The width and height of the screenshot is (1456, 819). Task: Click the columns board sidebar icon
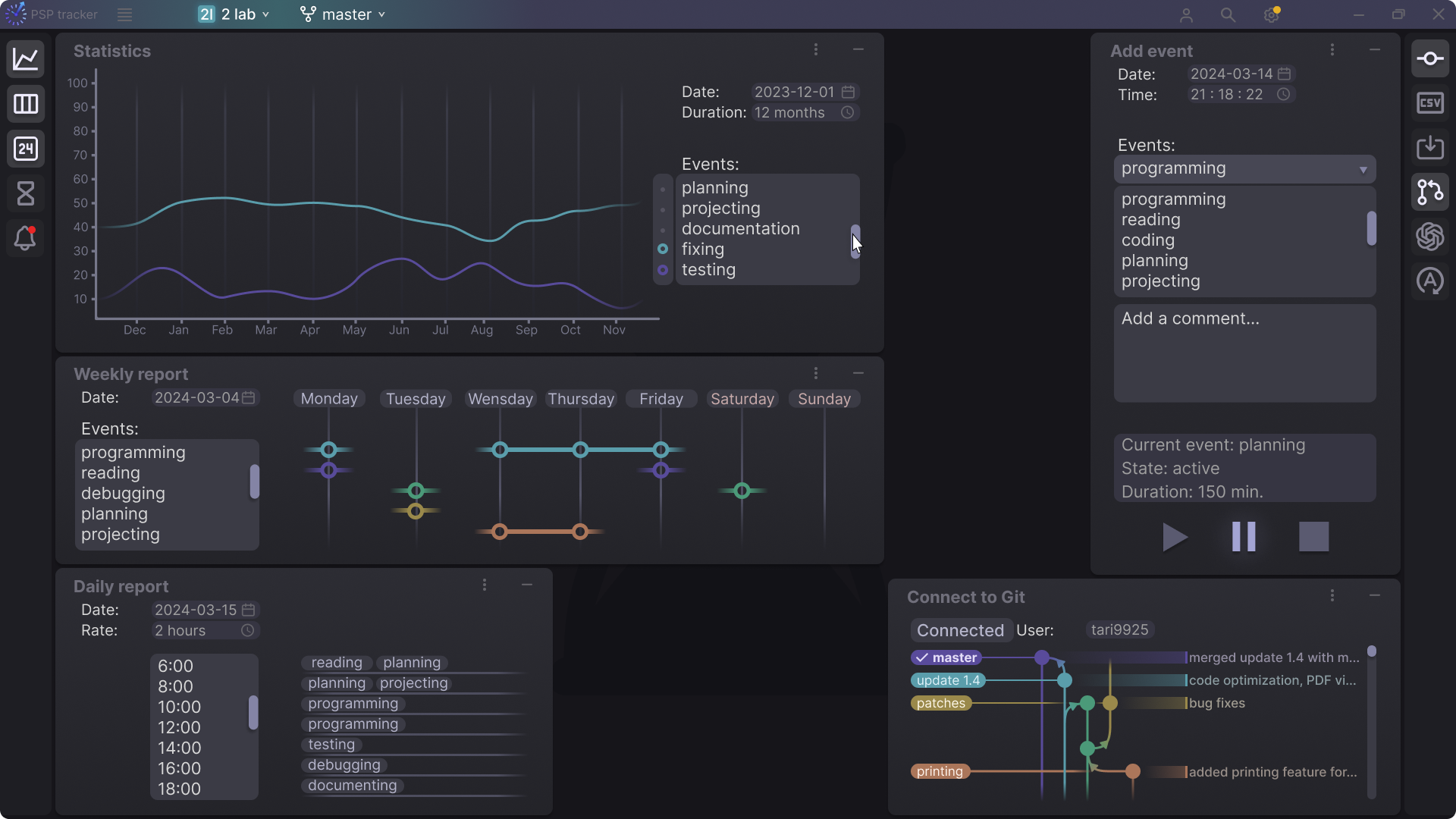[x=26, y=104]
